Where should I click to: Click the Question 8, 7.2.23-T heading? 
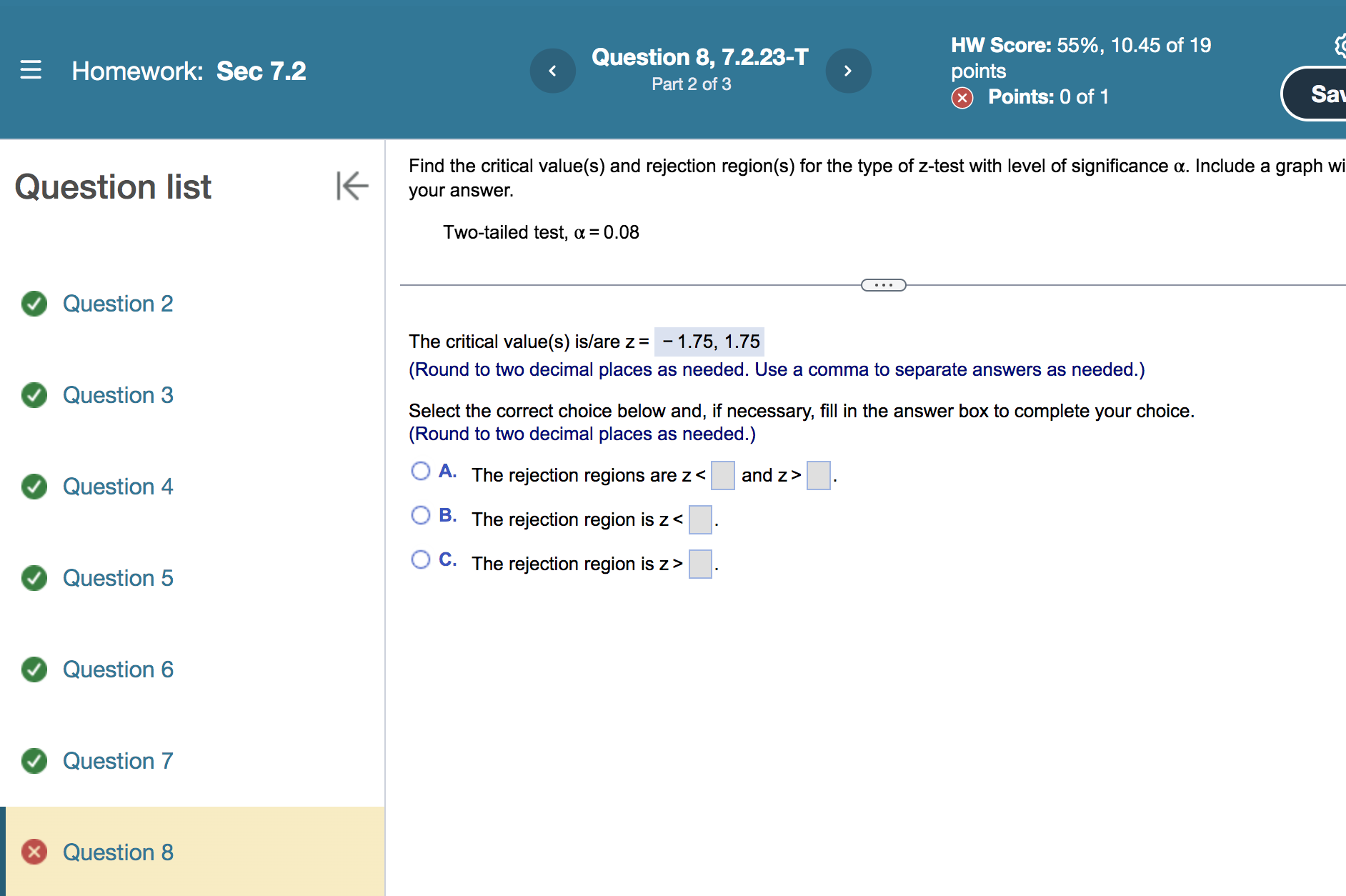point(700,57)
